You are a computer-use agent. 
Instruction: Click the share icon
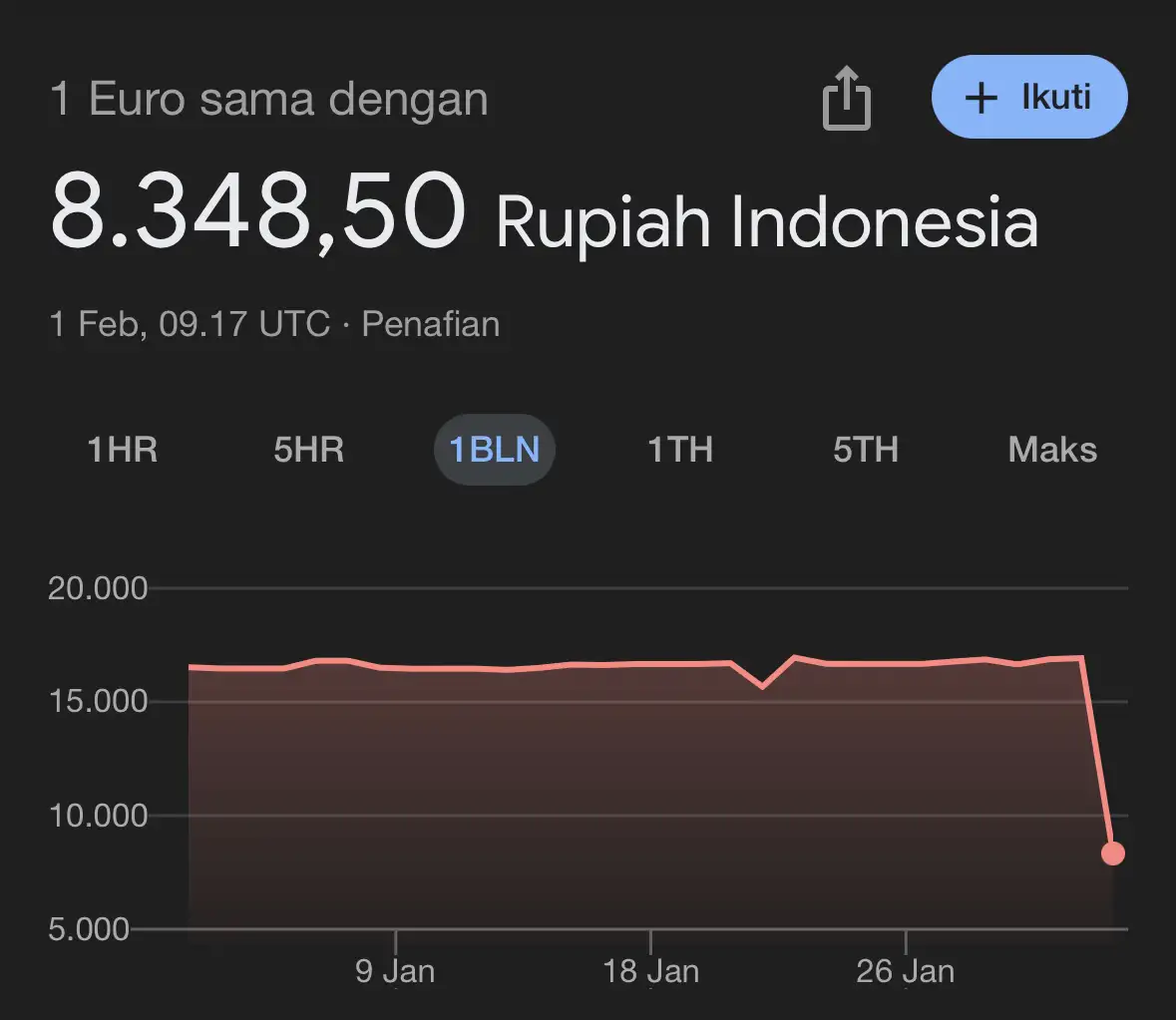click(846, 97)
